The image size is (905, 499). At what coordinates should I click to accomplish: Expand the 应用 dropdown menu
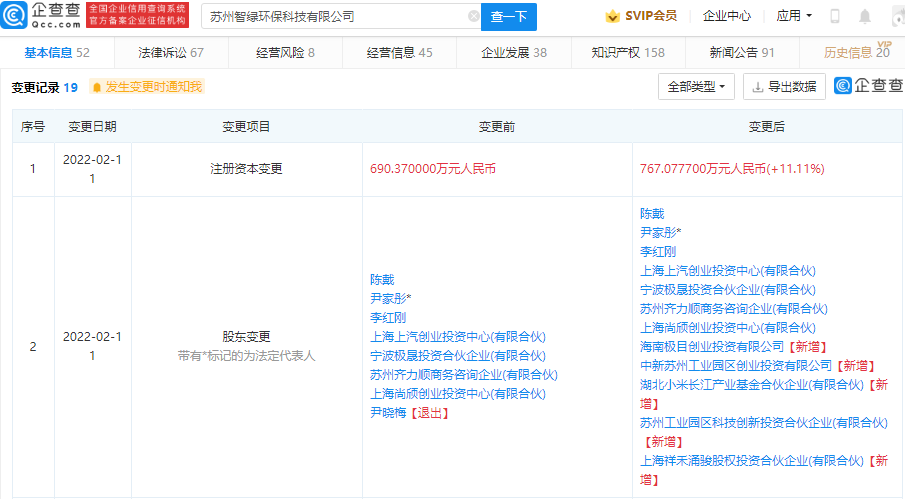[x=794, y=16]
